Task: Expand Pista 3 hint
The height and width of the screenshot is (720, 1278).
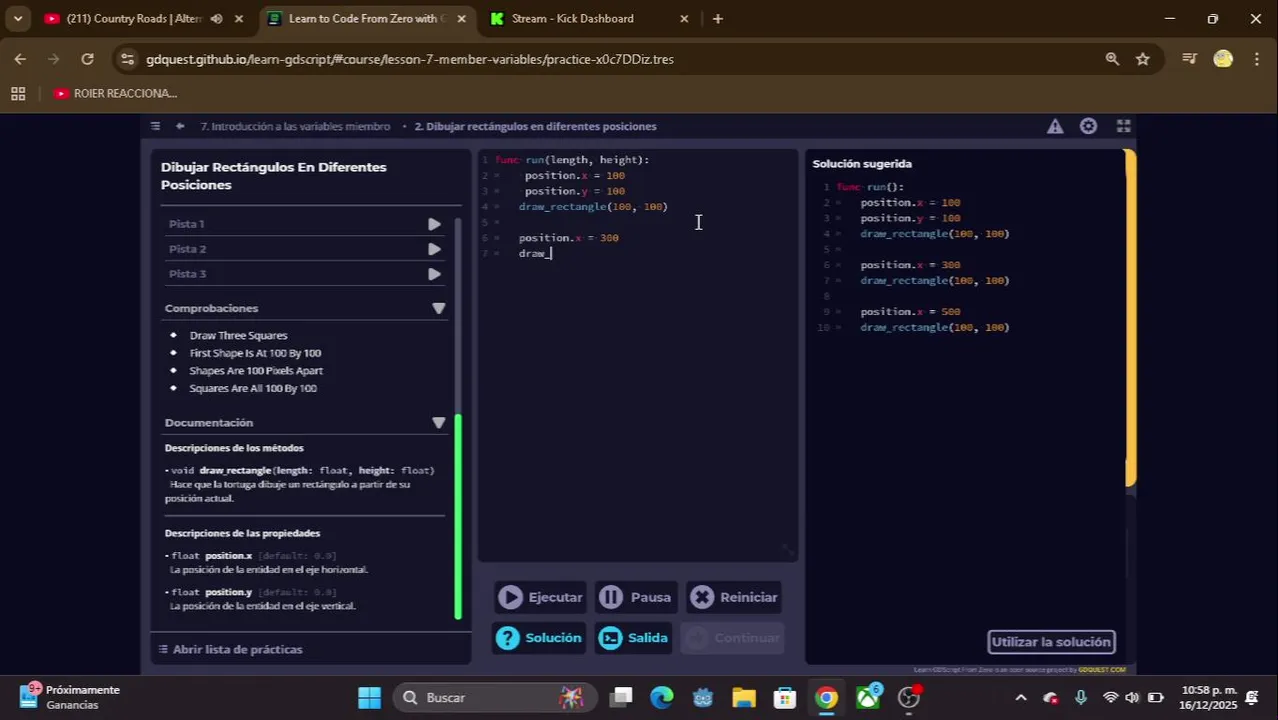Action: pos(305,274)
